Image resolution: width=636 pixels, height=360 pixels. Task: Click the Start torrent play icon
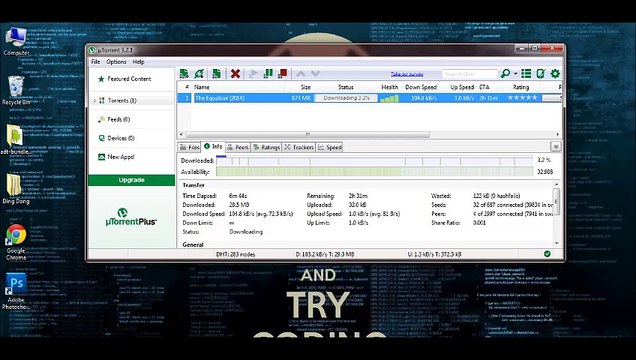tap(253, 73)
